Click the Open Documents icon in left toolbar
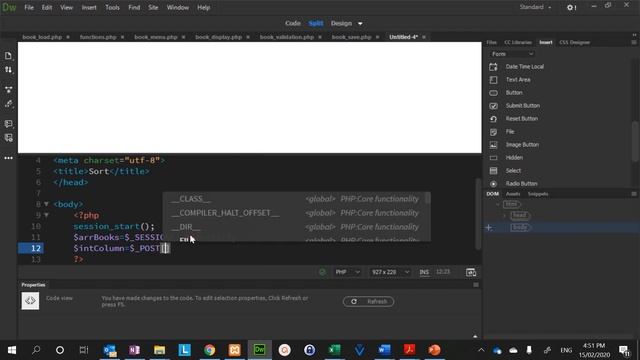The width and height of the screenshot is (640, 360). 8,56
